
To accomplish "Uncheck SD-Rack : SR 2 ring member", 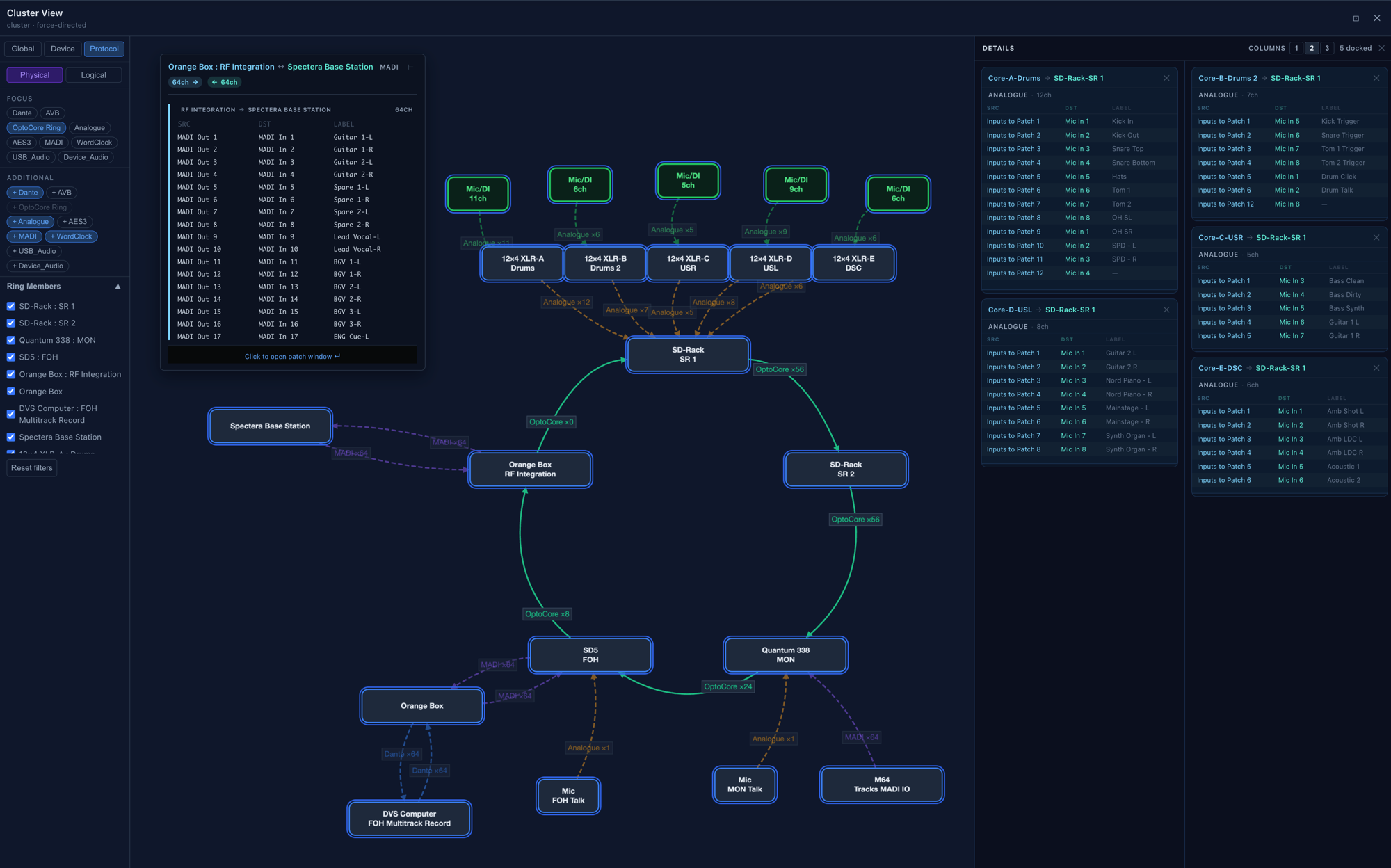I will pyautogui.click(x=11, y=323).
